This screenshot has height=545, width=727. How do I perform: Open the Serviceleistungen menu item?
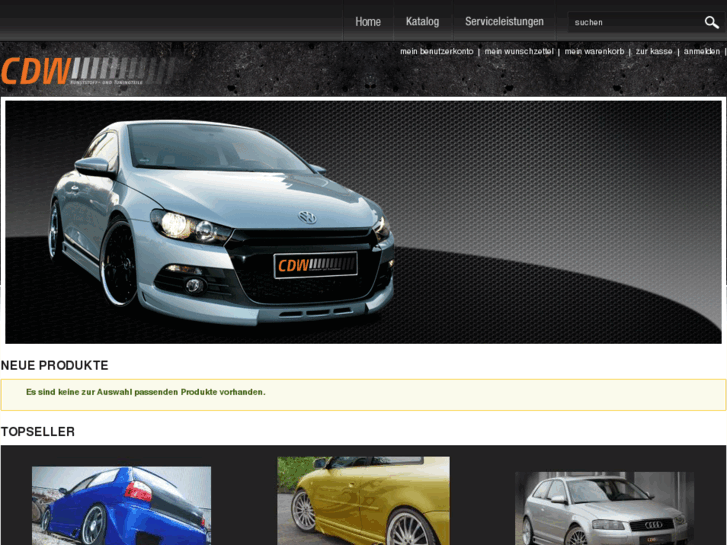pos(504,21)
